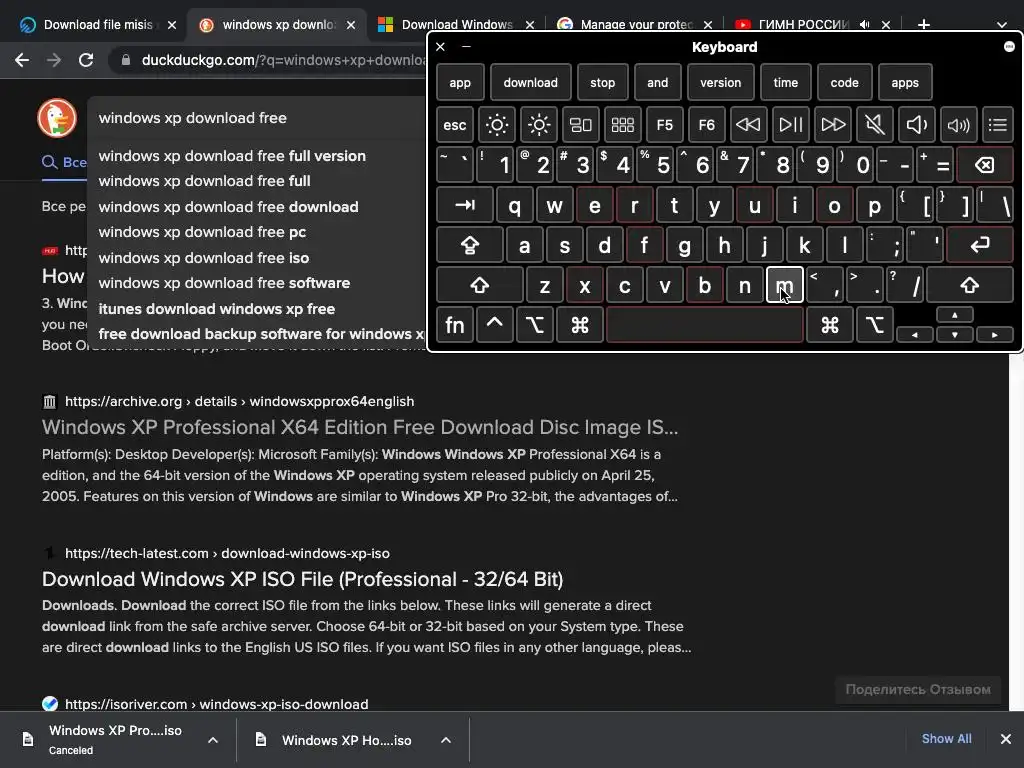Tap the return key
The height and width of the screenshot is (768, 1024).
point(980,246)
